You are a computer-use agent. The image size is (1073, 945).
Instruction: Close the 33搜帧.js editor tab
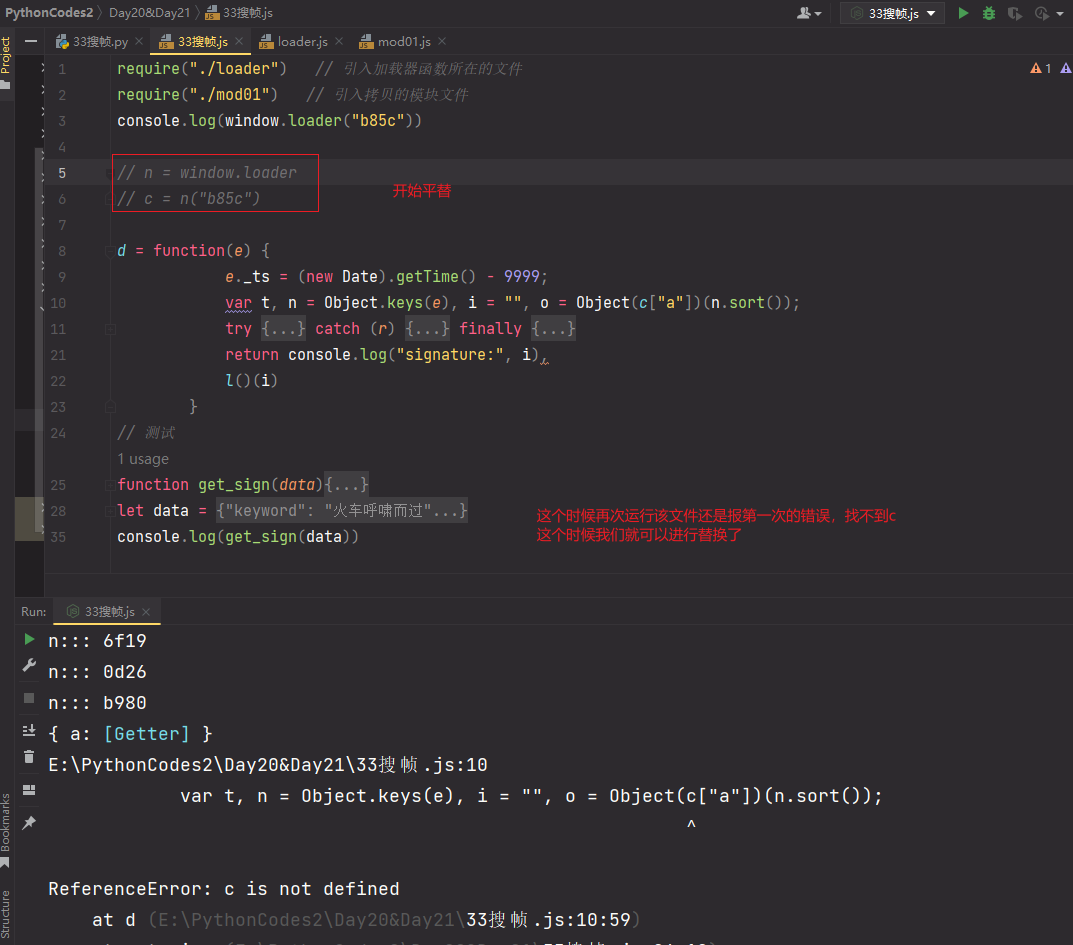239,42
